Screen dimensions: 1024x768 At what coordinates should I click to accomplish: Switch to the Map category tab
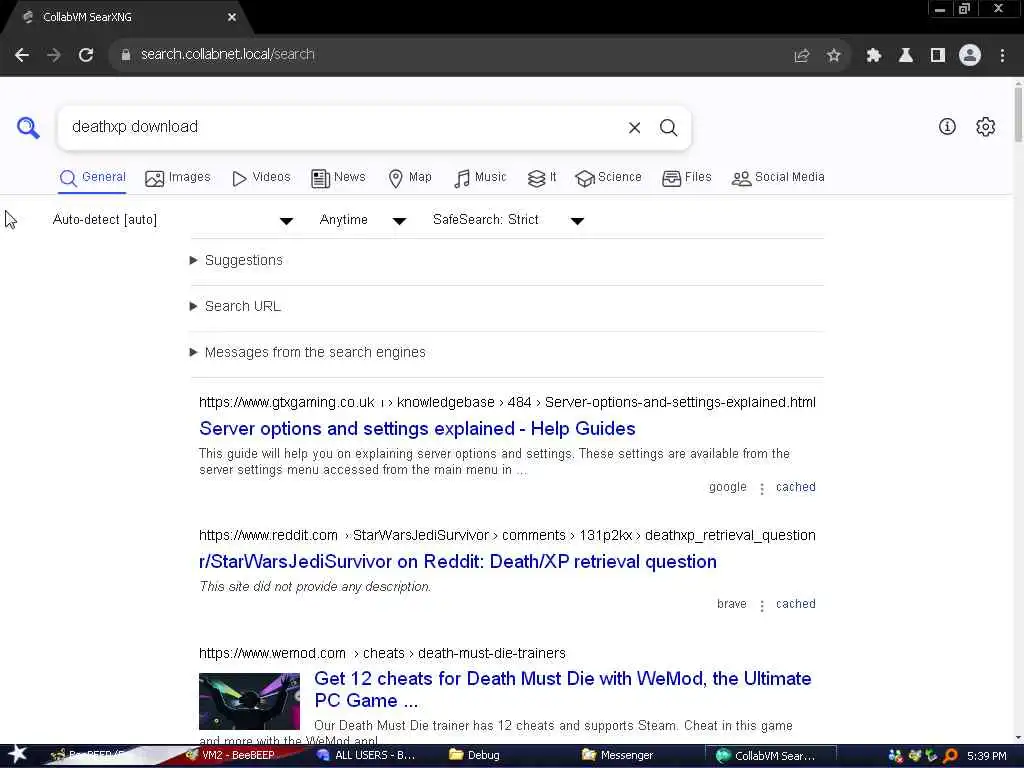tap(409, 178)
